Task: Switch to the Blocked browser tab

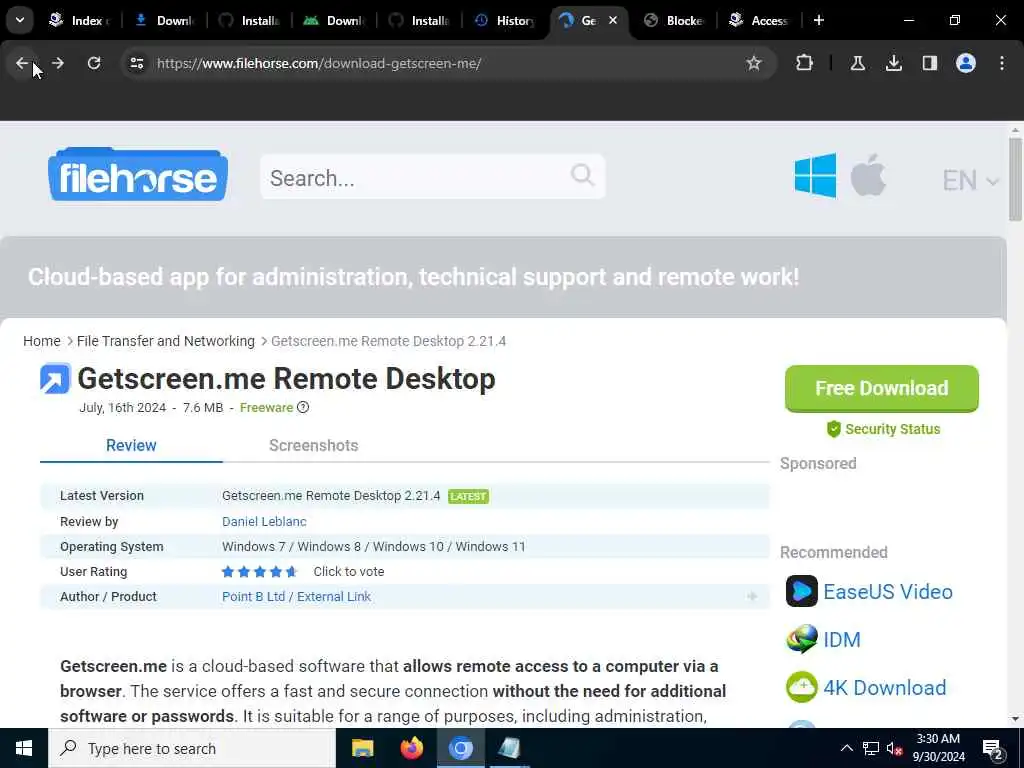Action: pos(675,20)
